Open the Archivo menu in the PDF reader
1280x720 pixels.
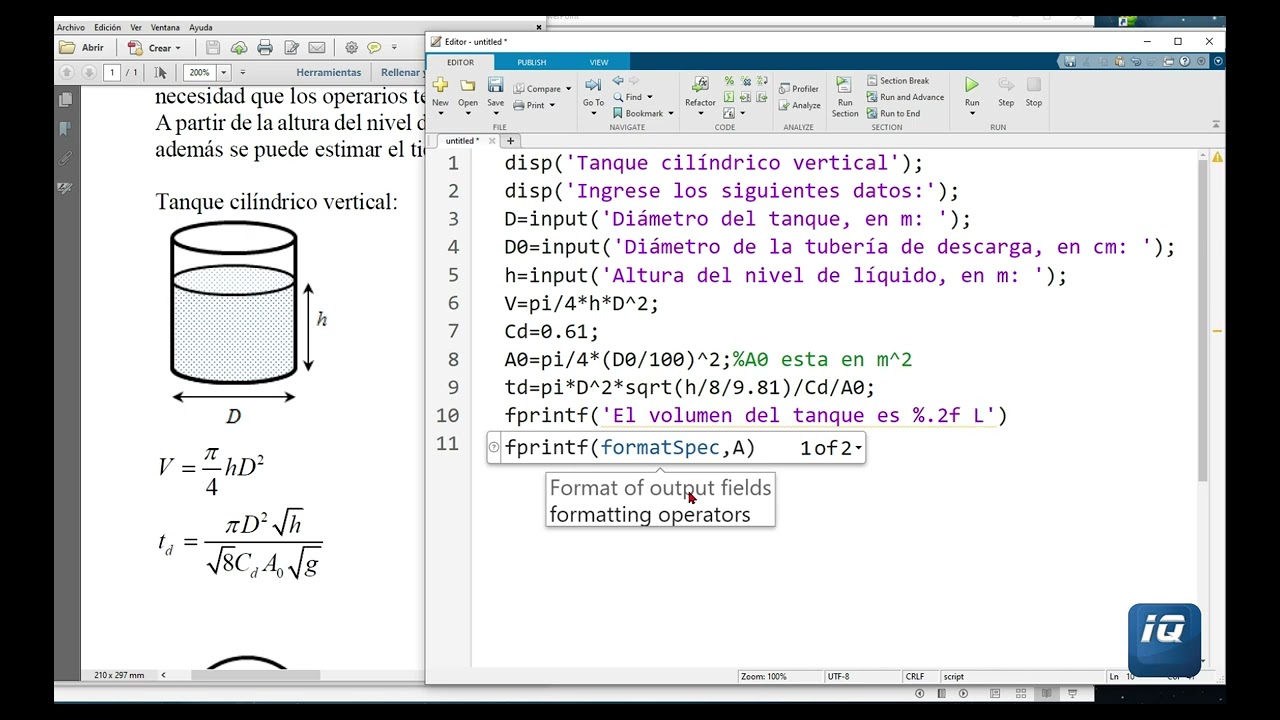[71, 28]
